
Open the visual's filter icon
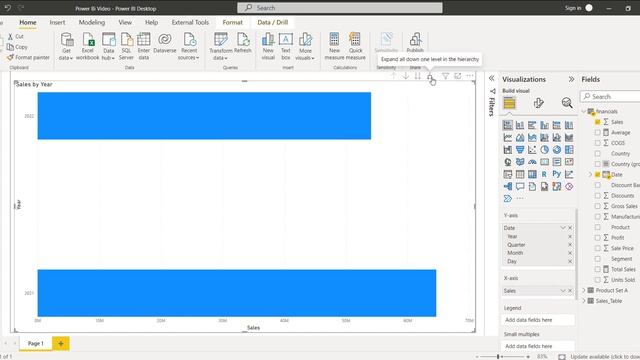(445, 76)
